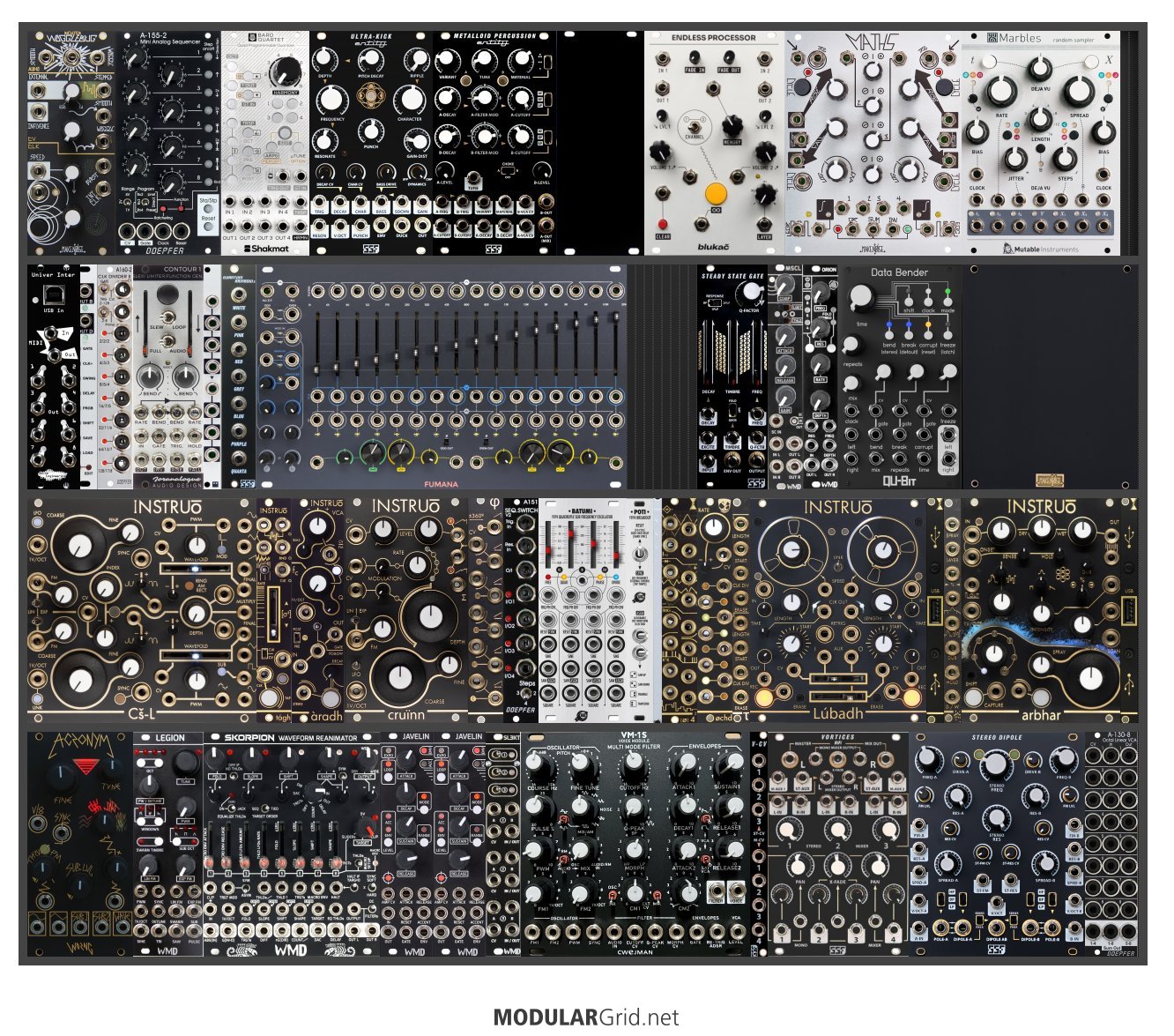Click PINK noise jack on Quantum Rainbow
1174x1036 pixels.
click(238, 324)
